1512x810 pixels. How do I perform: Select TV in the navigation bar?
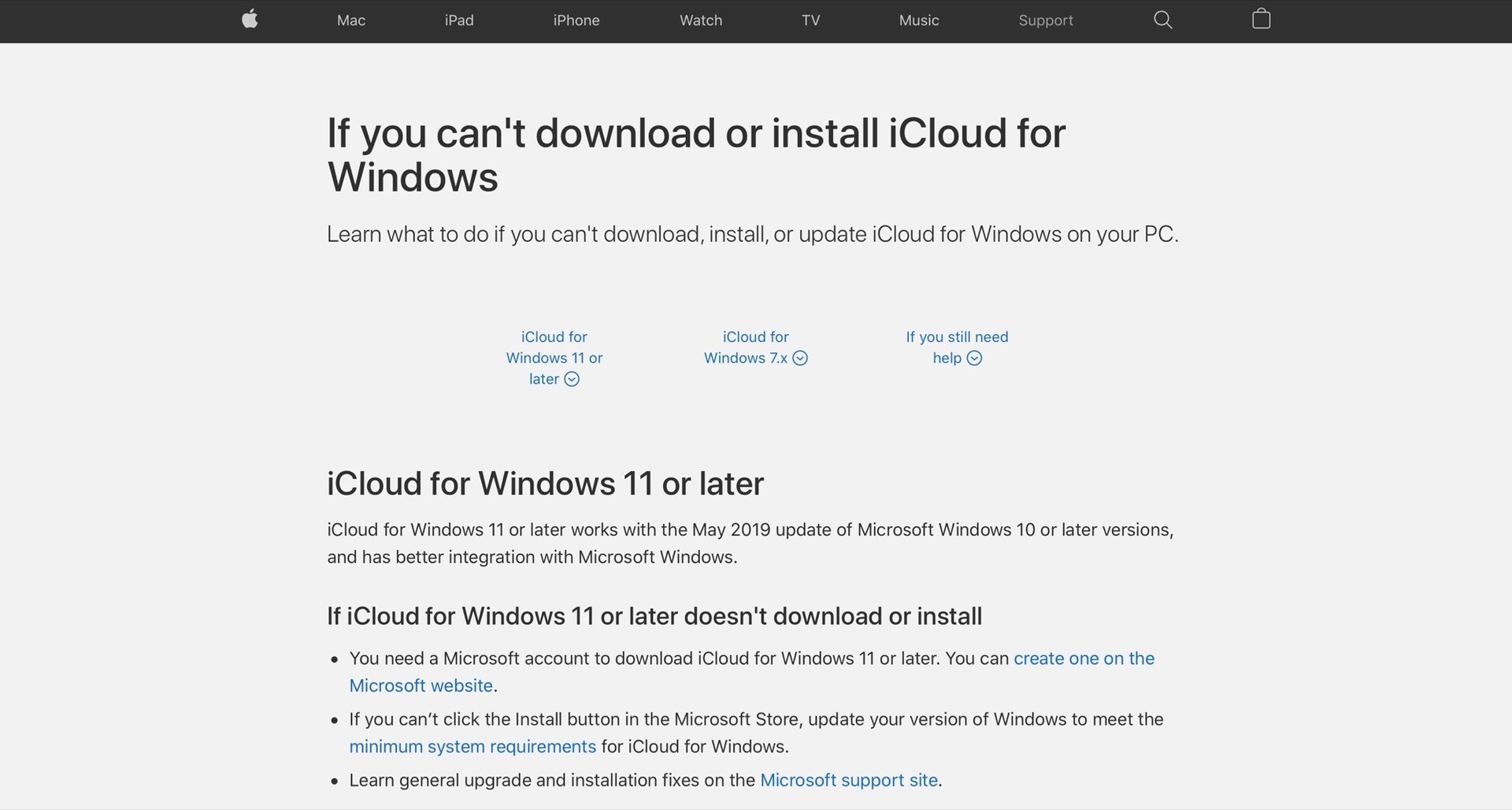[810, 20]
